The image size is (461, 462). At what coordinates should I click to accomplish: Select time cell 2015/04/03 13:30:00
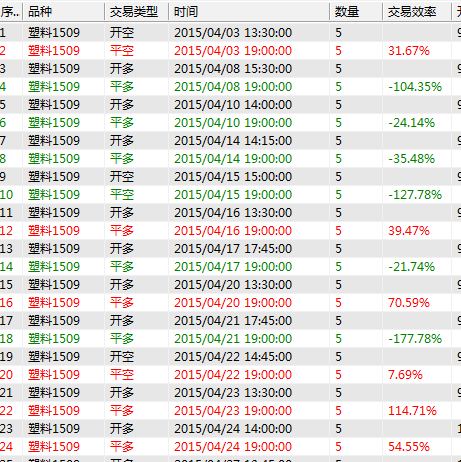click(233, 33)
